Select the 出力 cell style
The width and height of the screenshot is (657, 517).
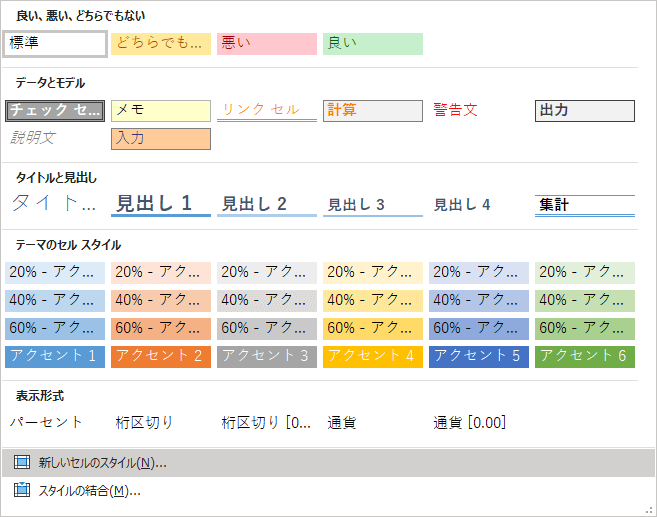[x=584, y=110]
